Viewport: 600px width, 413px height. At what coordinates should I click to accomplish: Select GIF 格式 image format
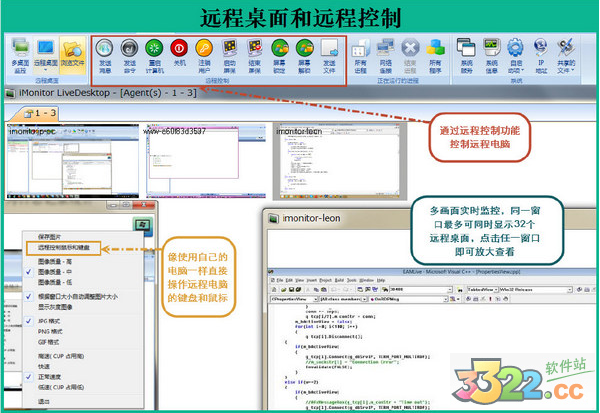(x=48, y=342)
